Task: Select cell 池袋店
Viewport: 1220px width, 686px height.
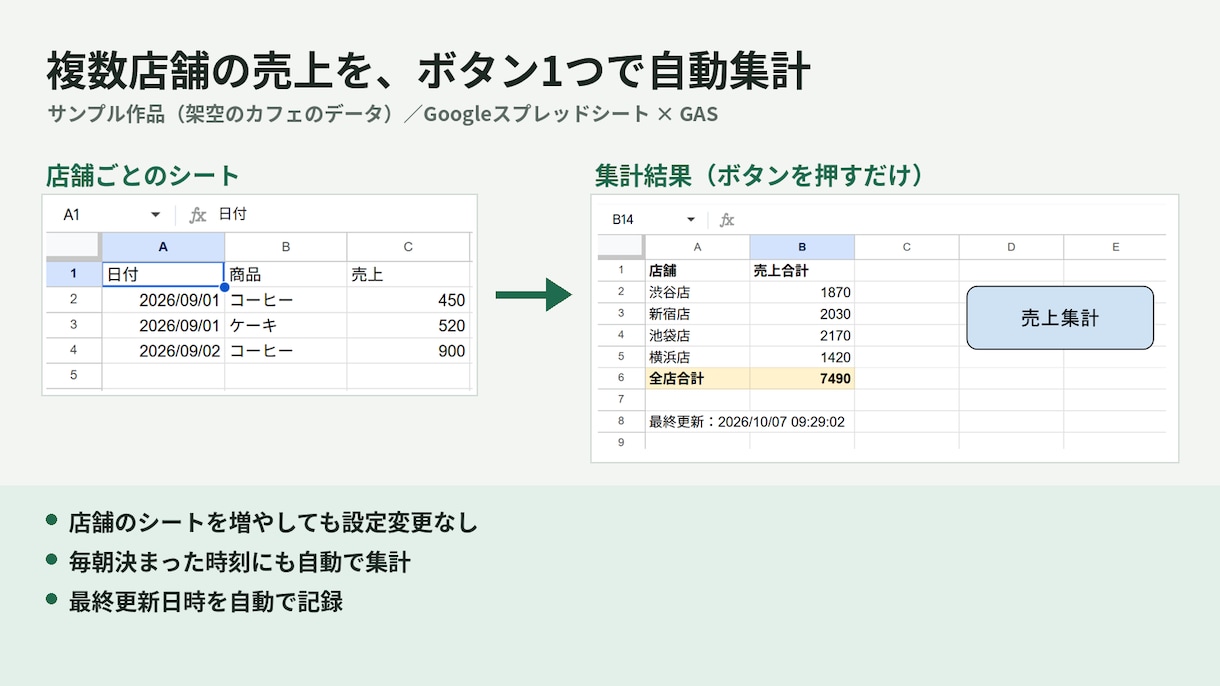Action: click(x=697, y=335)
